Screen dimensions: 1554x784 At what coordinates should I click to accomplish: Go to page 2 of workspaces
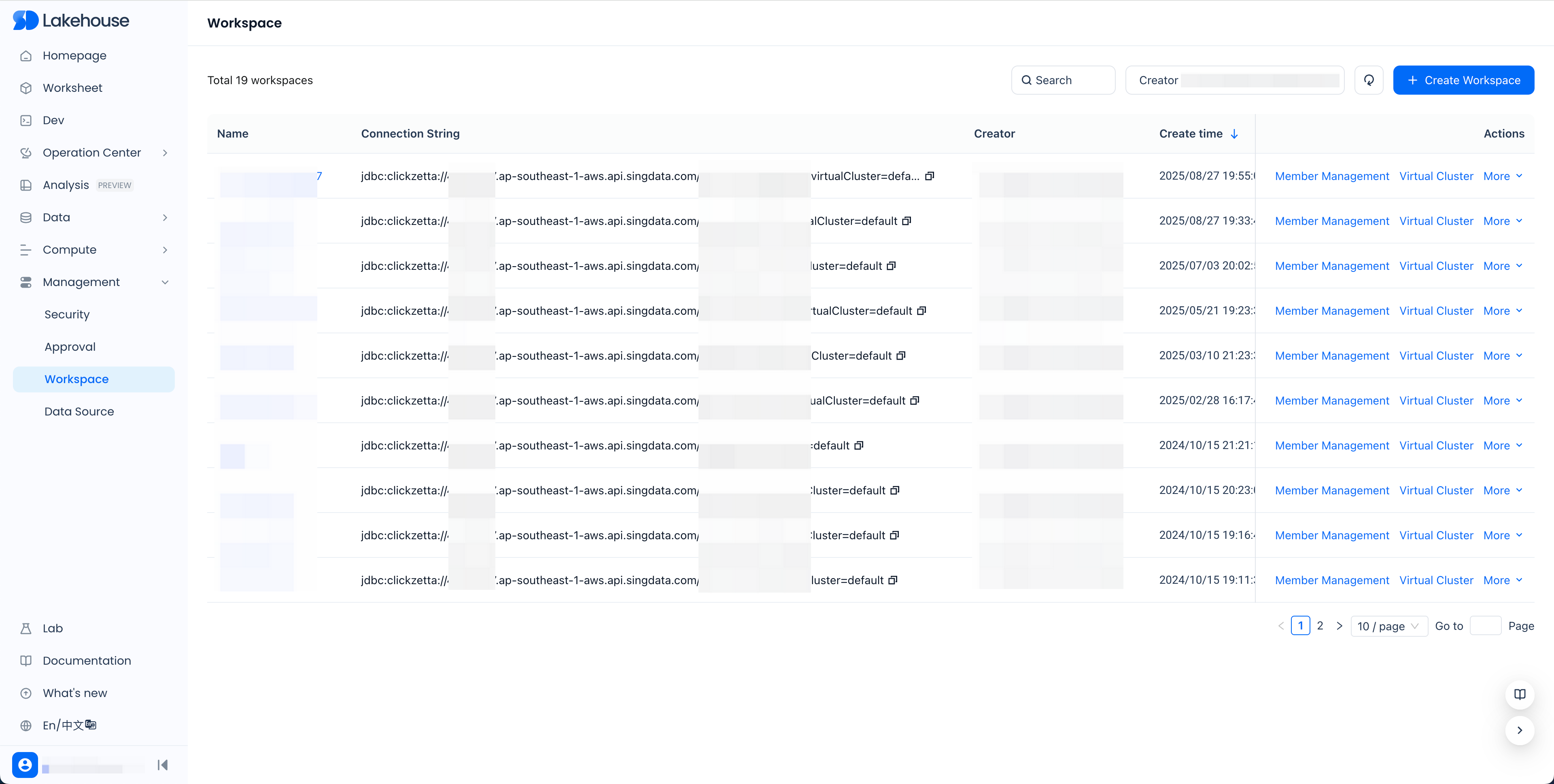[1320, 625]
